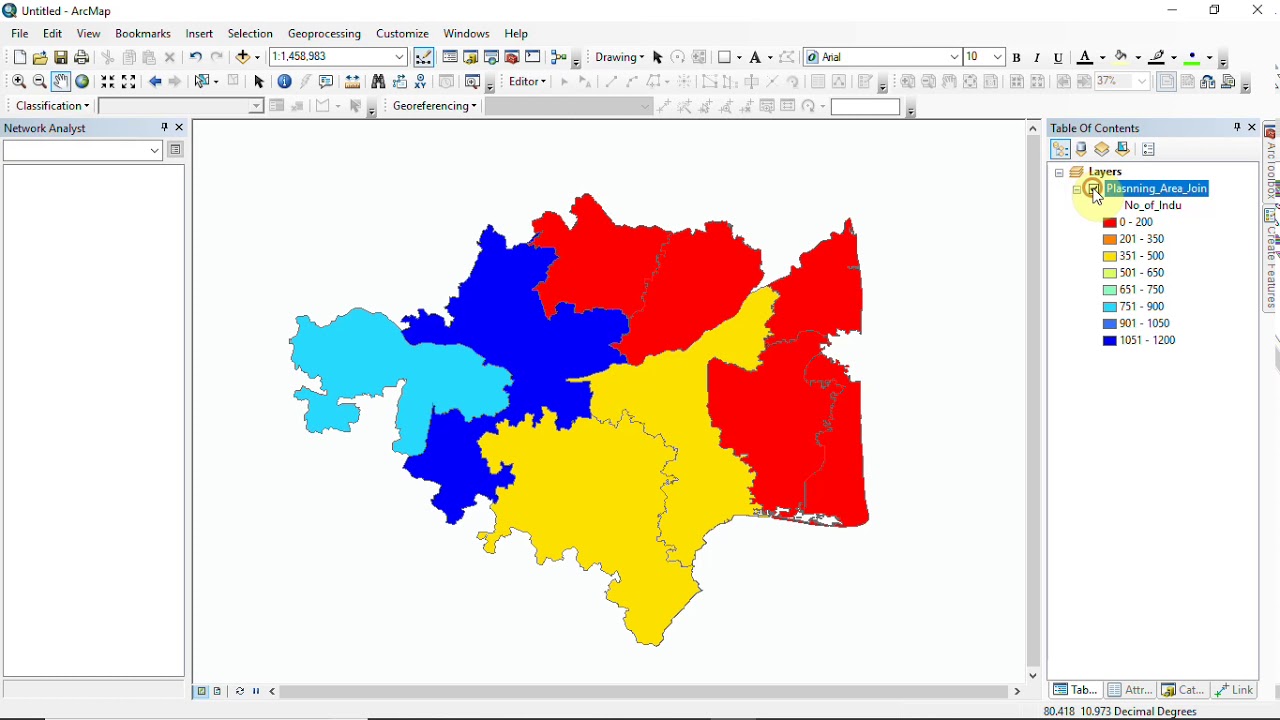The height and width of the screenshot is (720, 1280).
Task: Click the Add Data button icon
Action: (x=243, y=57)
